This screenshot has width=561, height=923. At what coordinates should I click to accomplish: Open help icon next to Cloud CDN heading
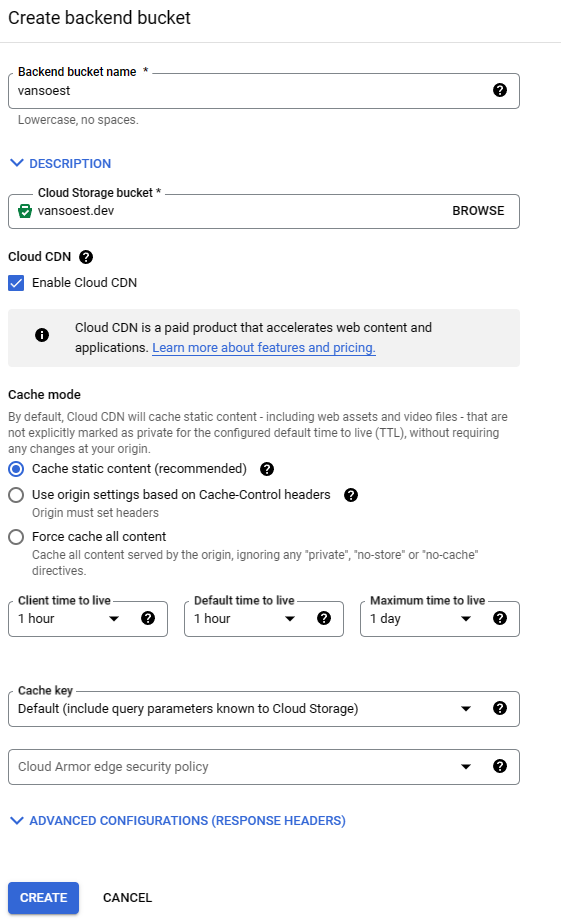pos(86,257)
